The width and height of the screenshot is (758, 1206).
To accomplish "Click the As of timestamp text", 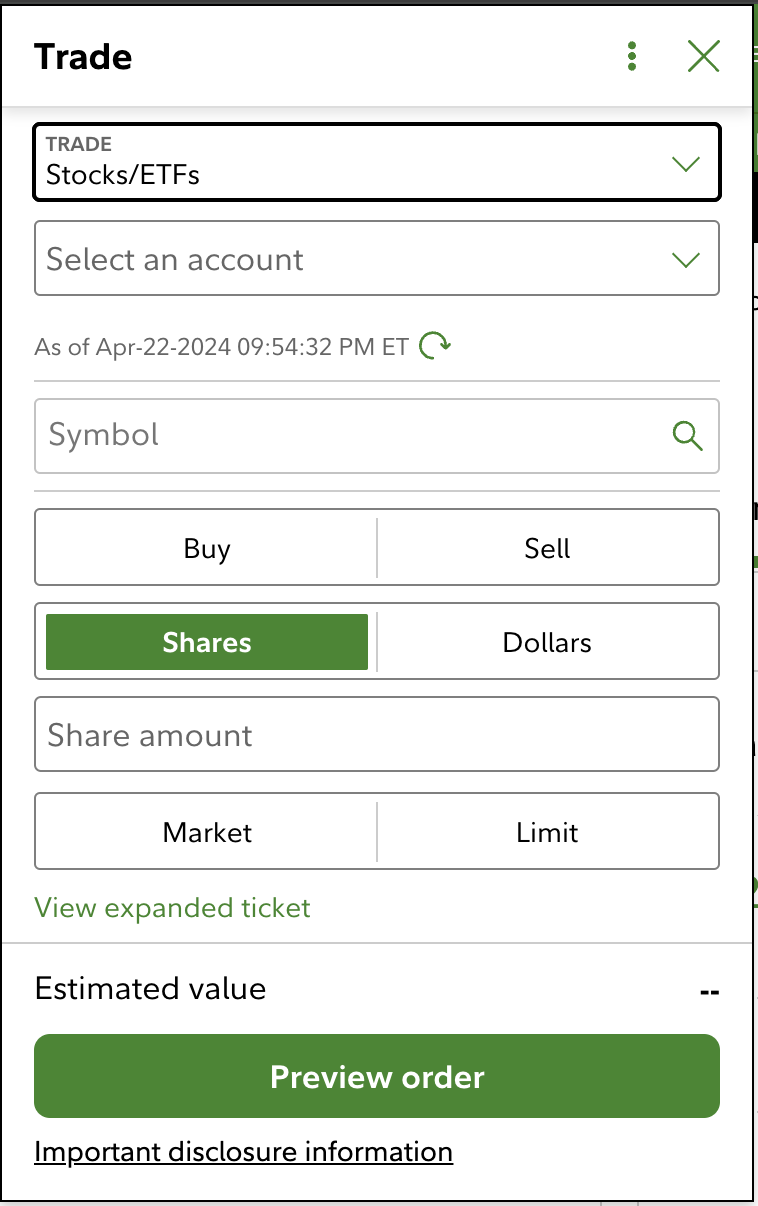I will [221, 347].
